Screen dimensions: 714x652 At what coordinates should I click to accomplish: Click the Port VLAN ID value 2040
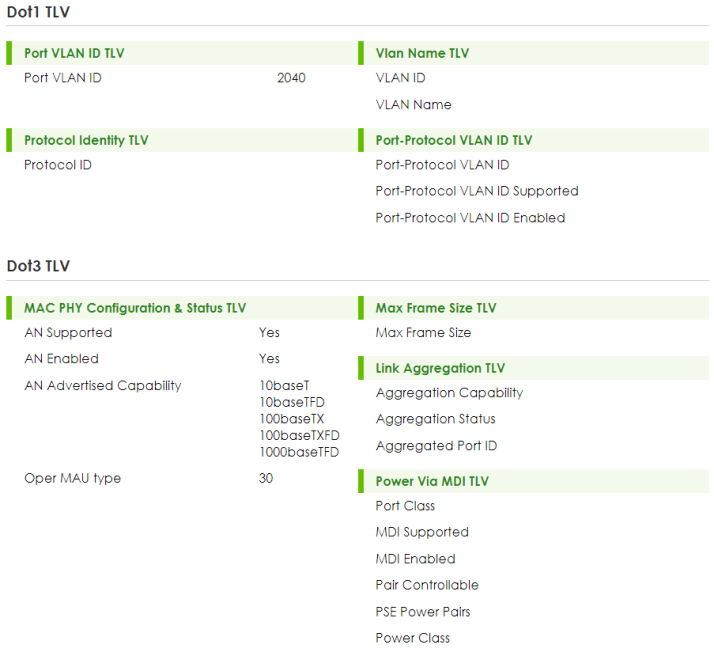click(291, 78)
